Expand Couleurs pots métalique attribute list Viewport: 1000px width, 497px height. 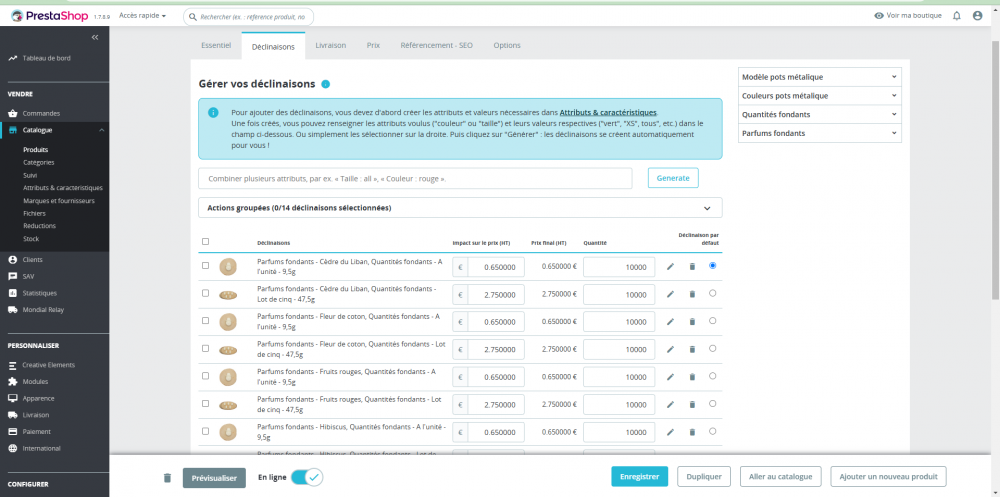pyautogui.click(x=820, y=96)
